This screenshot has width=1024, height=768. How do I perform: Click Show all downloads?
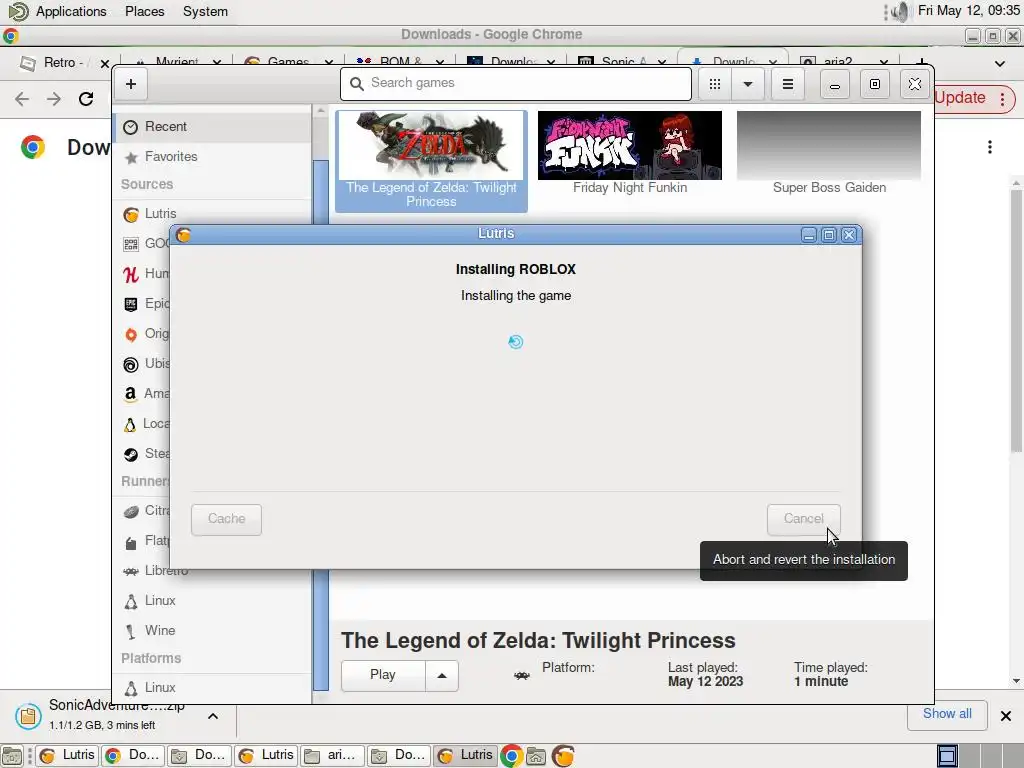947,714
